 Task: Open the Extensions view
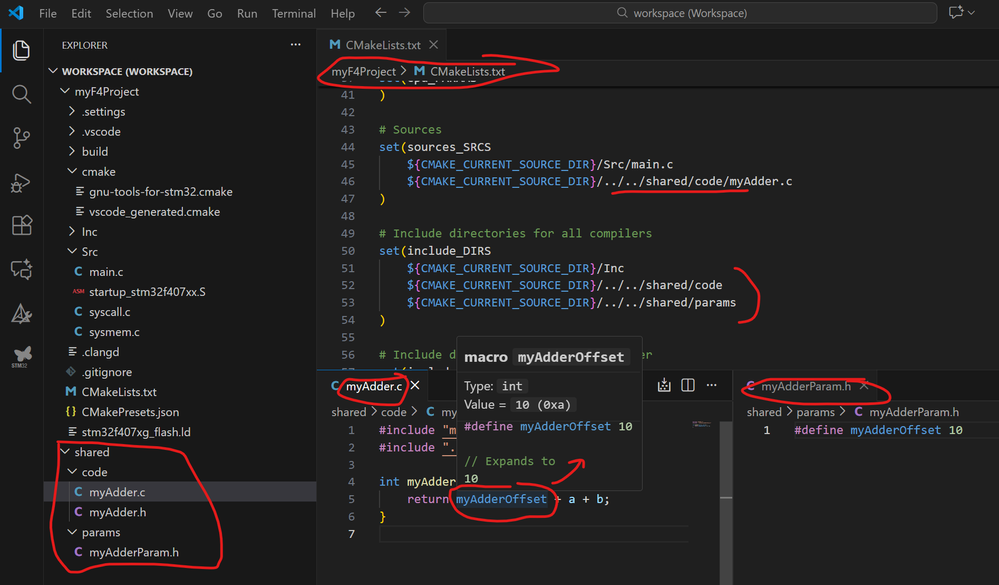point(21,226)
